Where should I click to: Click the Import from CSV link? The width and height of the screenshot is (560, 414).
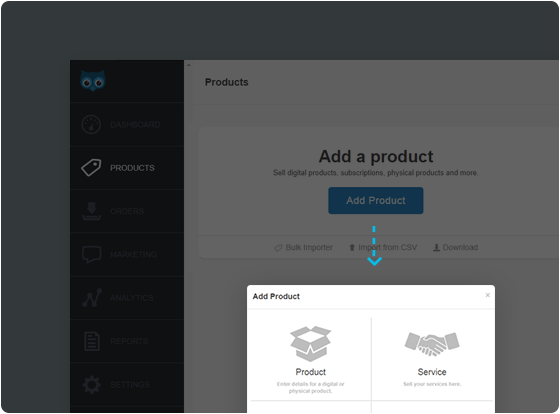pos(383,248)
